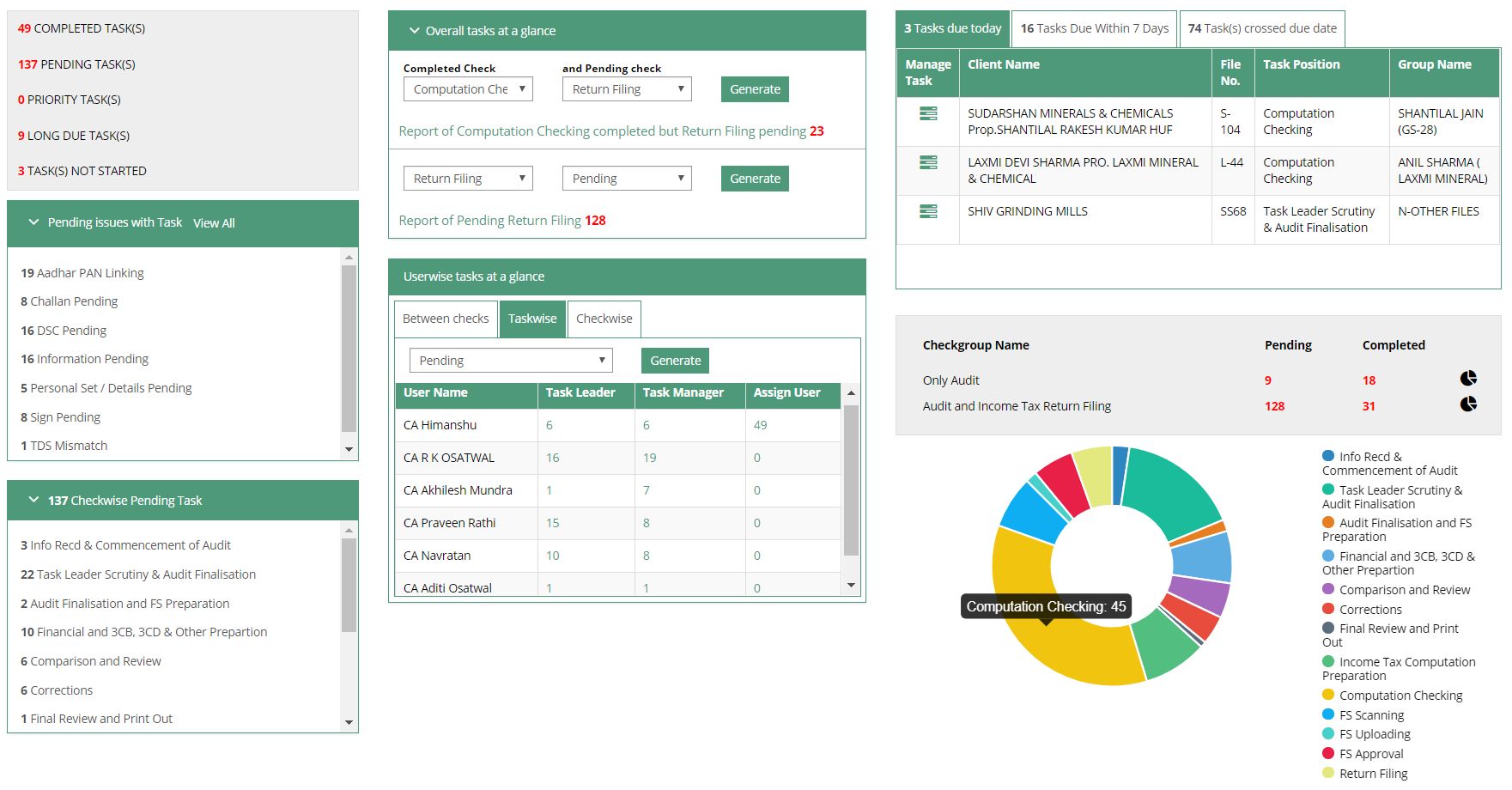Click Report of Pending Return Filing 128 link
This screenshot has height=790, width=1512.
tap(501, 220)
